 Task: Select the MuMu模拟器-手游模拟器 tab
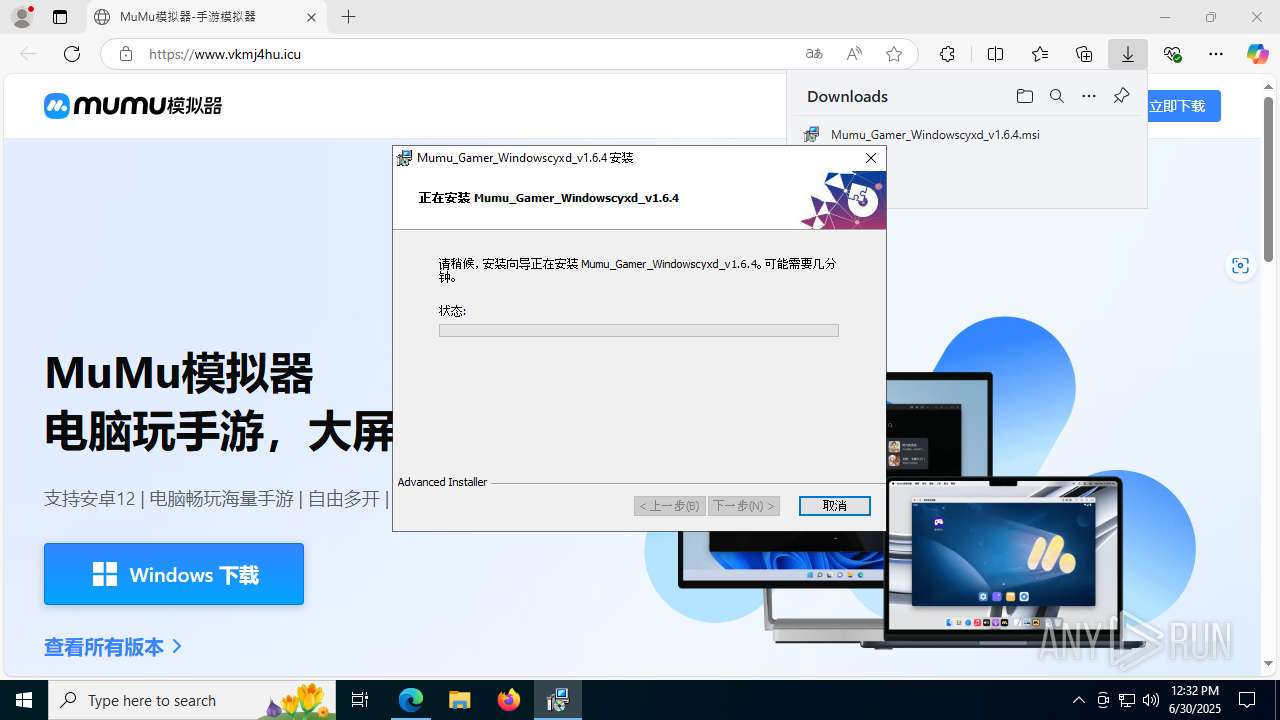tap(207, 17)
